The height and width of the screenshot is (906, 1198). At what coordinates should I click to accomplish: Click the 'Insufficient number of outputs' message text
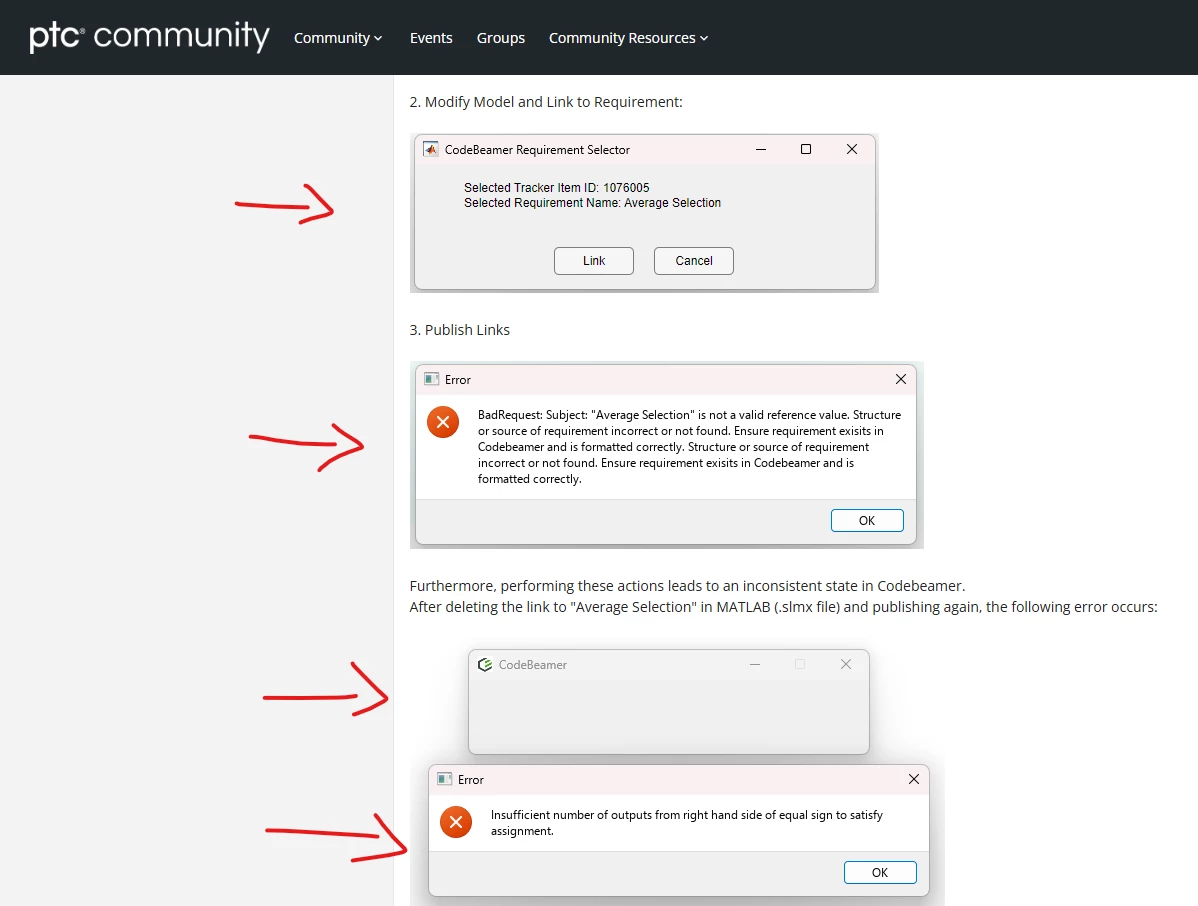pyautogui.click(x=686, y=823)
